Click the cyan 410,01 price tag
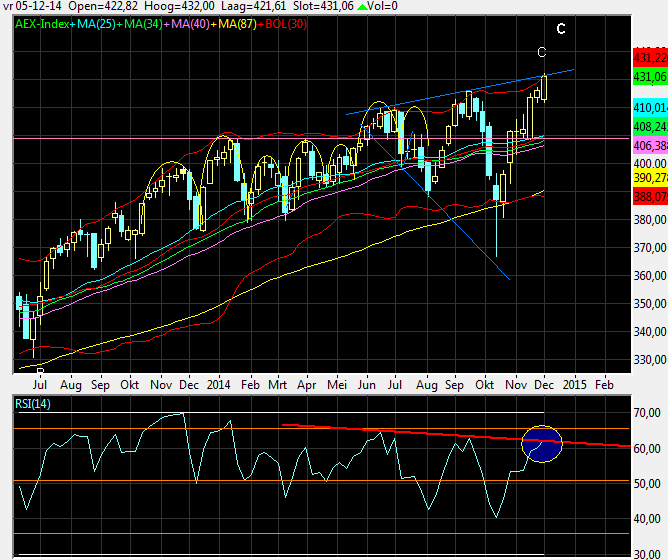Image resolution: width=668 pixels, height=560 pixels. (650, 107)
